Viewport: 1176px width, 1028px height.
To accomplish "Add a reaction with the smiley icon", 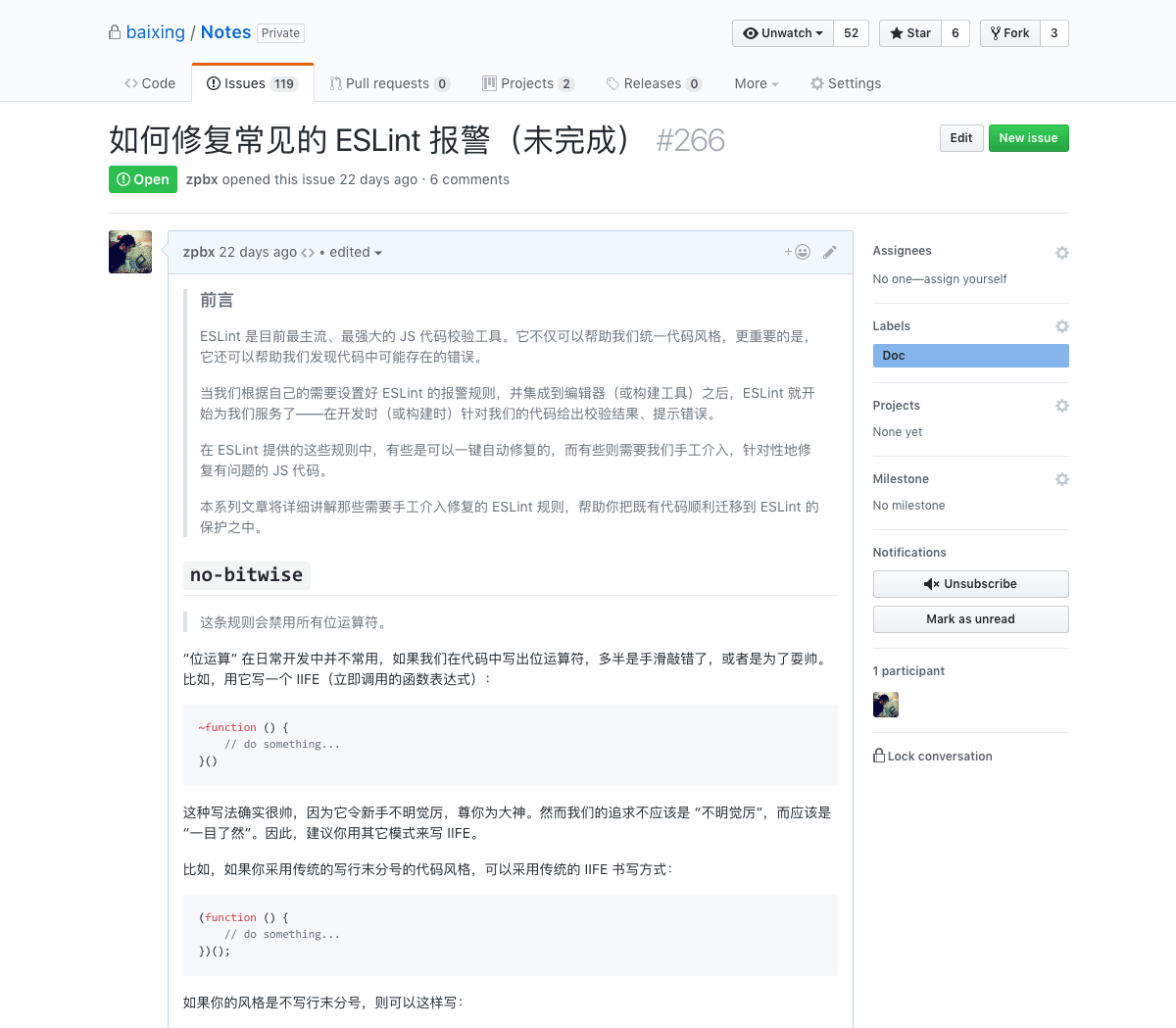I will [x=798, y=252].
